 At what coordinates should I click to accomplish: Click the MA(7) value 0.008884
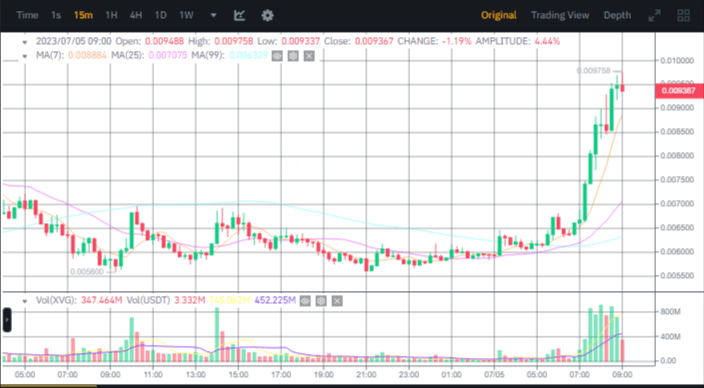(88, 56)
